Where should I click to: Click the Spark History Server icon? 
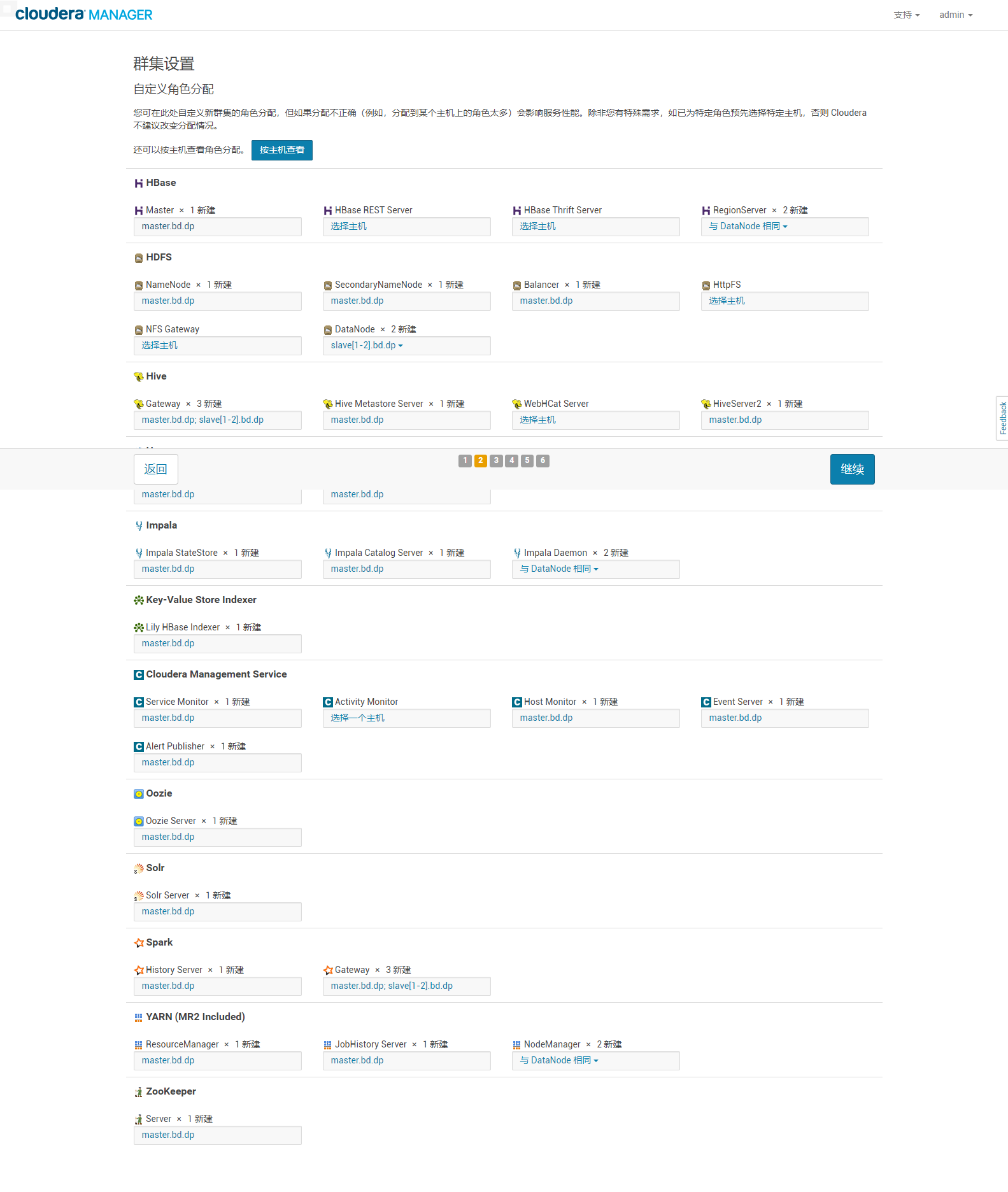(139, 970)
